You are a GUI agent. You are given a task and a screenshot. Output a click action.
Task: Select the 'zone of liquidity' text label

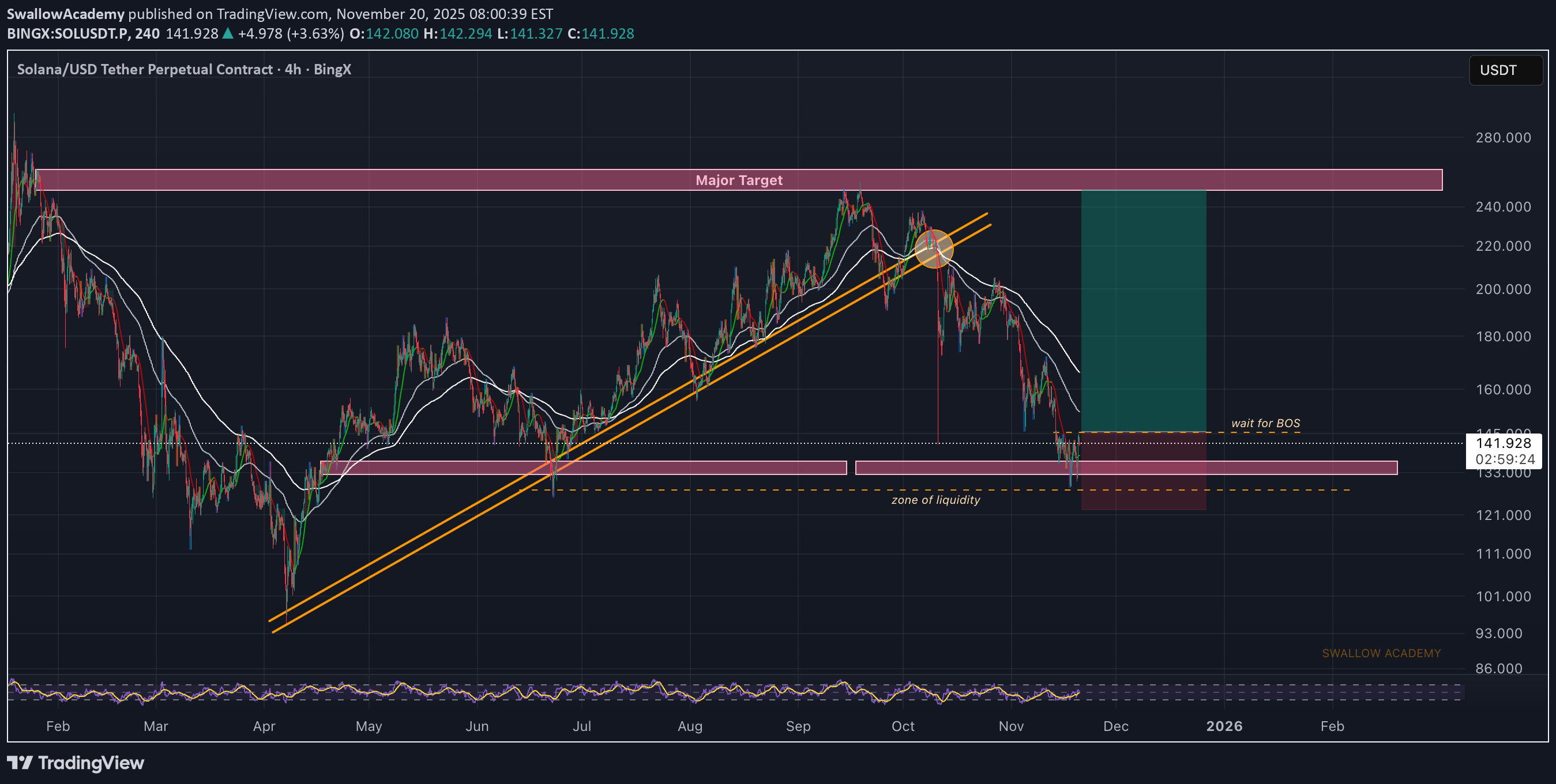(x=935, y=500)
